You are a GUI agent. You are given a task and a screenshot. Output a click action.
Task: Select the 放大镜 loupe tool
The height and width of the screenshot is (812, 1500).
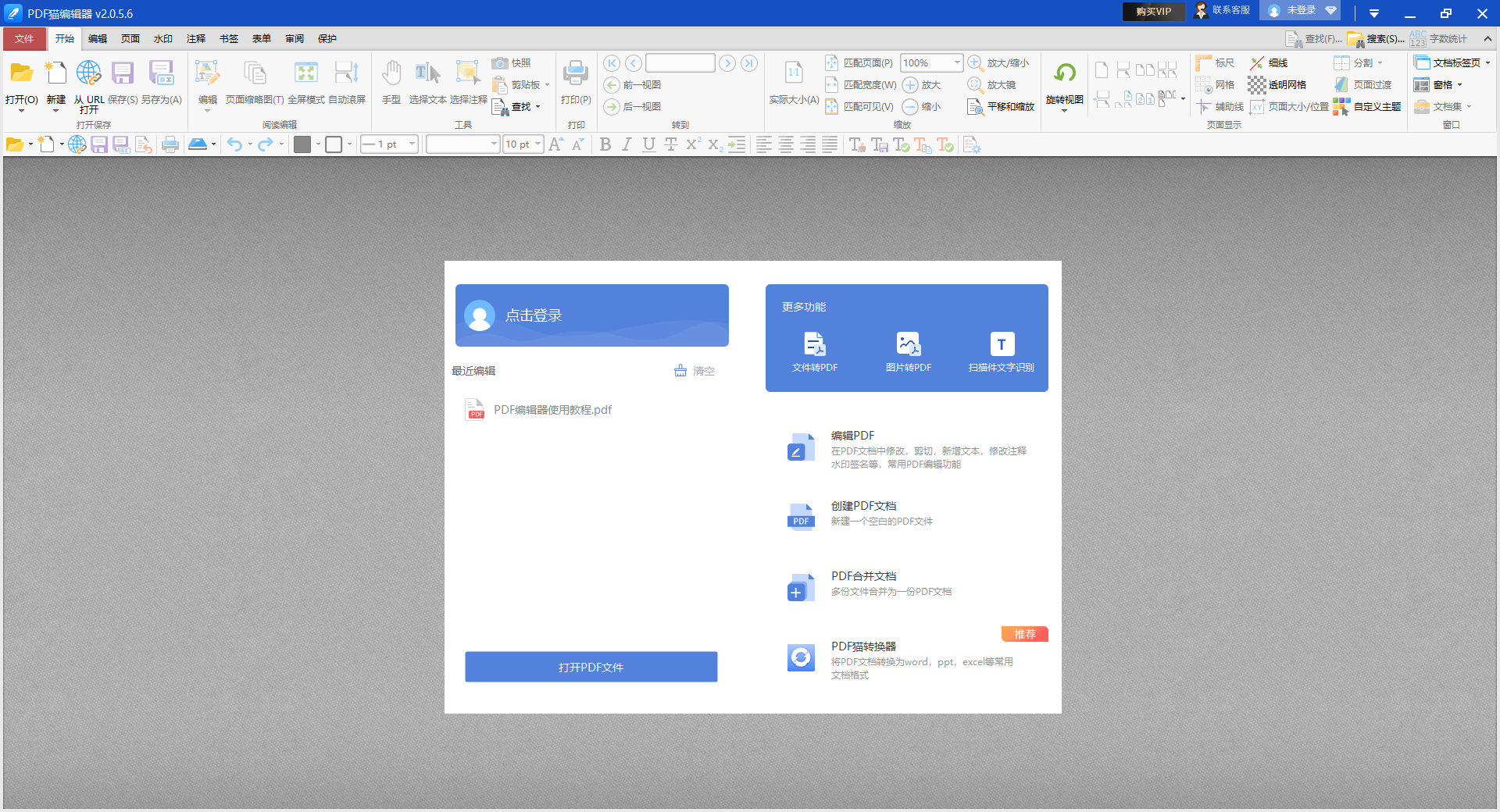(x=991, y=84)
